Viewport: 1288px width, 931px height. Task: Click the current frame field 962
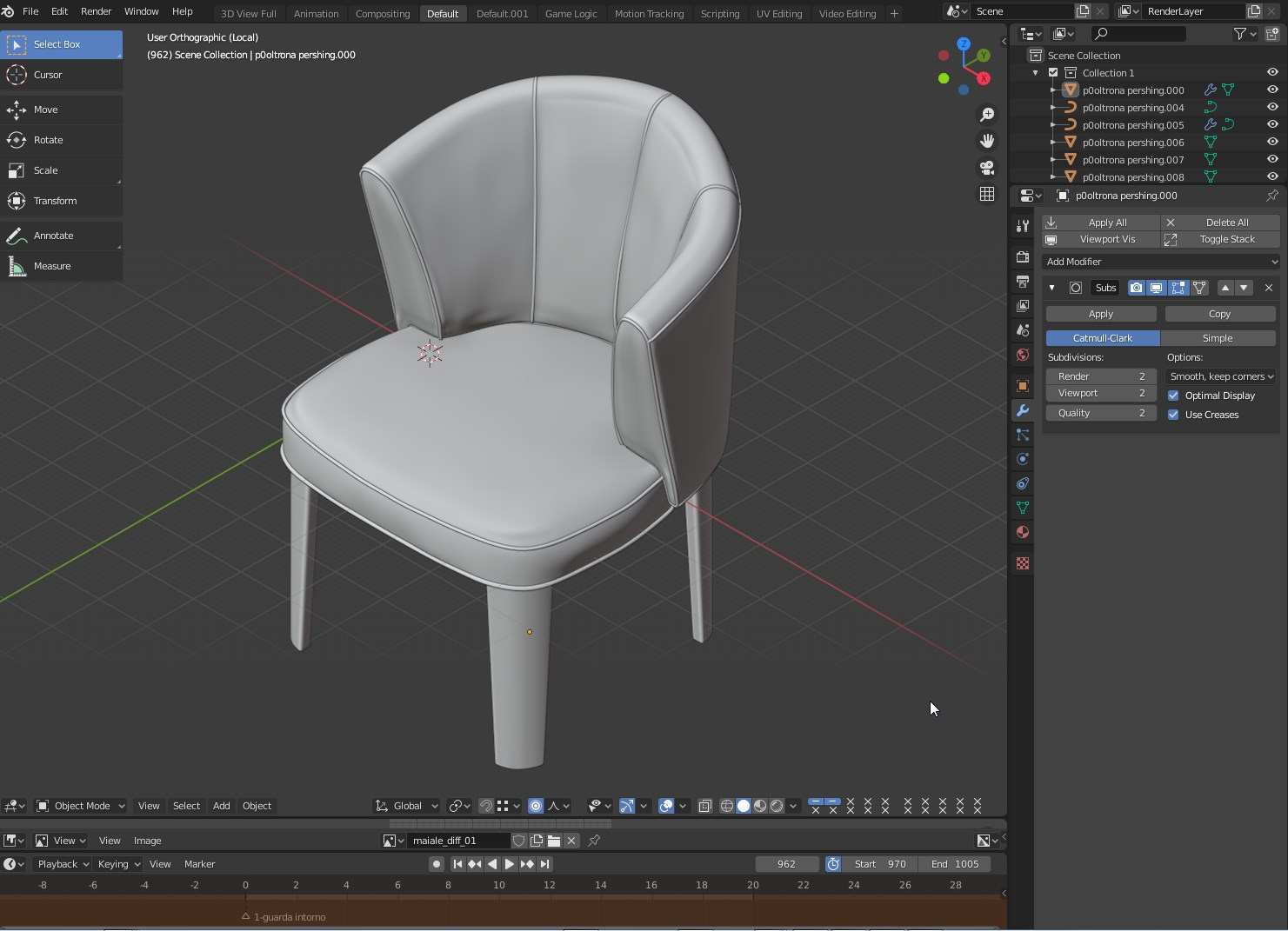(786, 864)
